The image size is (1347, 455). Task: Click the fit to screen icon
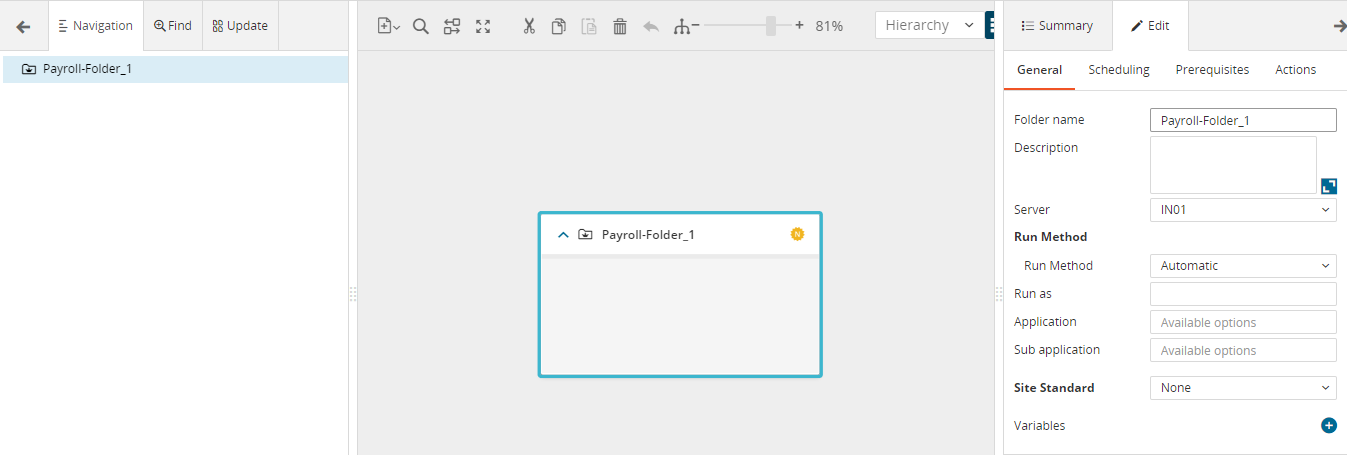[483, 26]
